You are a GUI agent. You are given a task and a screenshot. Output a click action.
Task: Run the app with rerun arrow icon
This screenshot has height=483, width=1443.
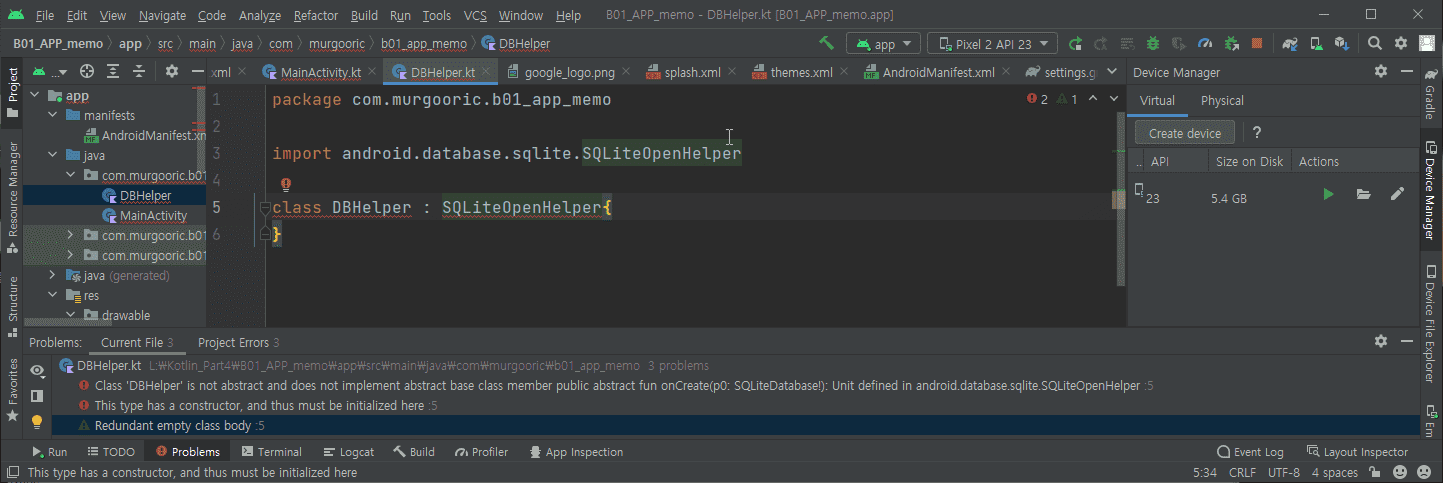(1076, 44)
